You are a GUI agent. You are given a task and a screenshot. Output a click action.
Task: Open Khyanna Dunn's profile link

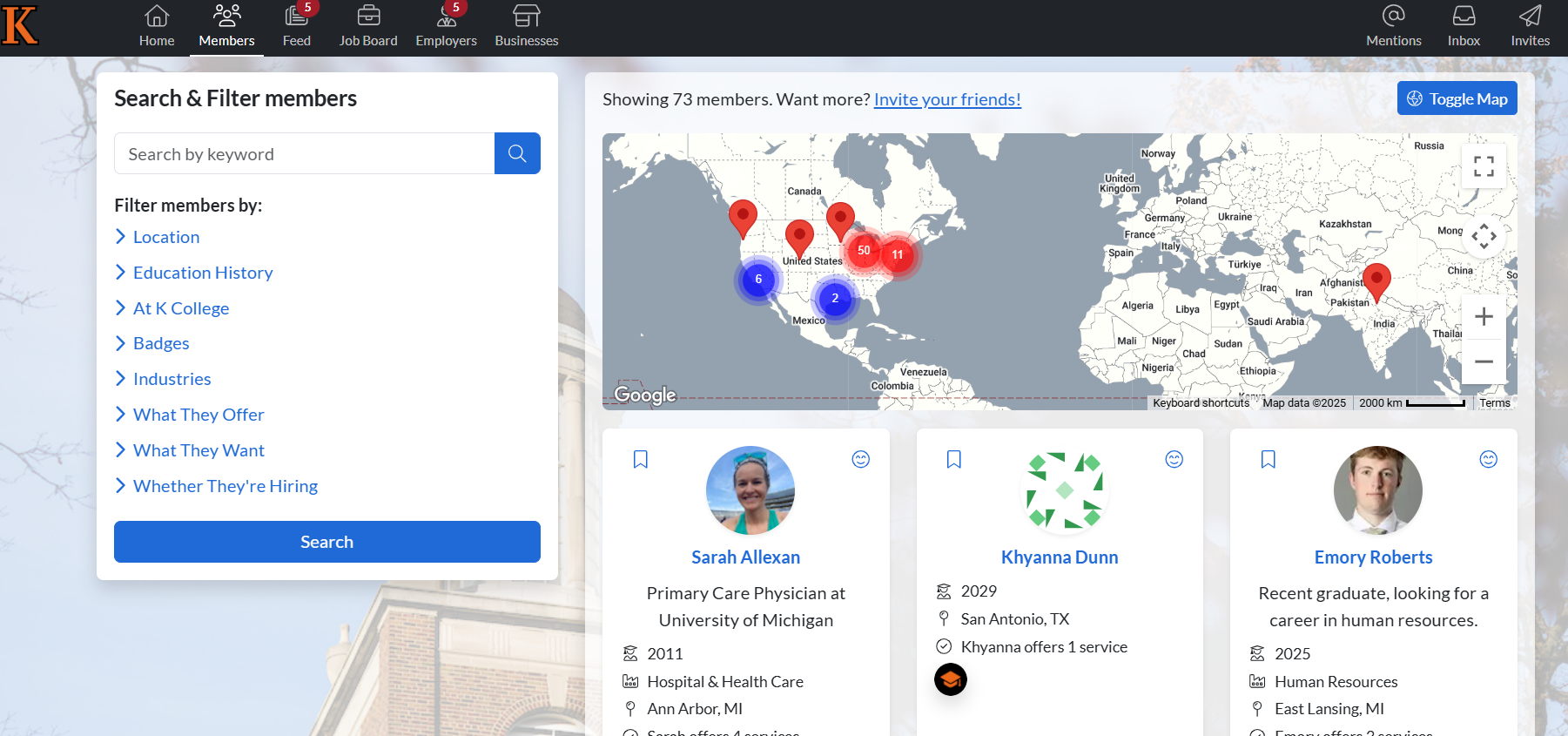pyautogui.click(x=1060, y=557)
